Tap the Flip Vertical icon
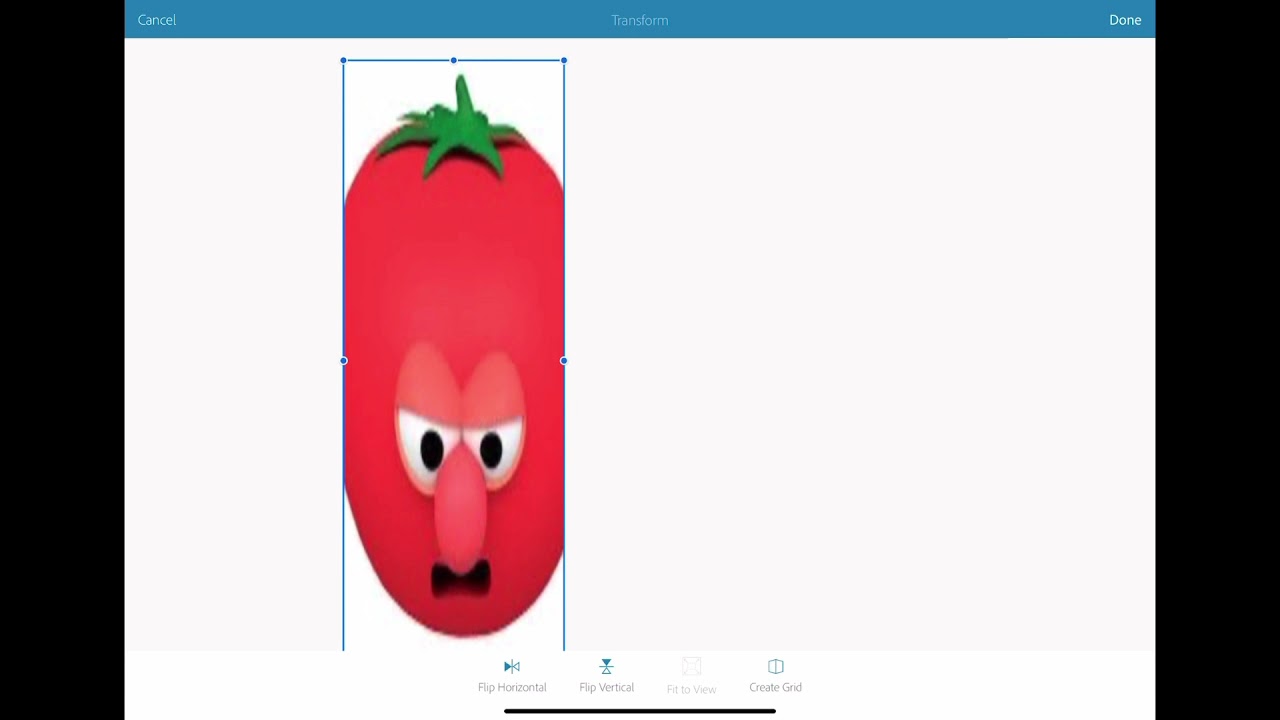1280x720 pixels. [x=606, y=667]
